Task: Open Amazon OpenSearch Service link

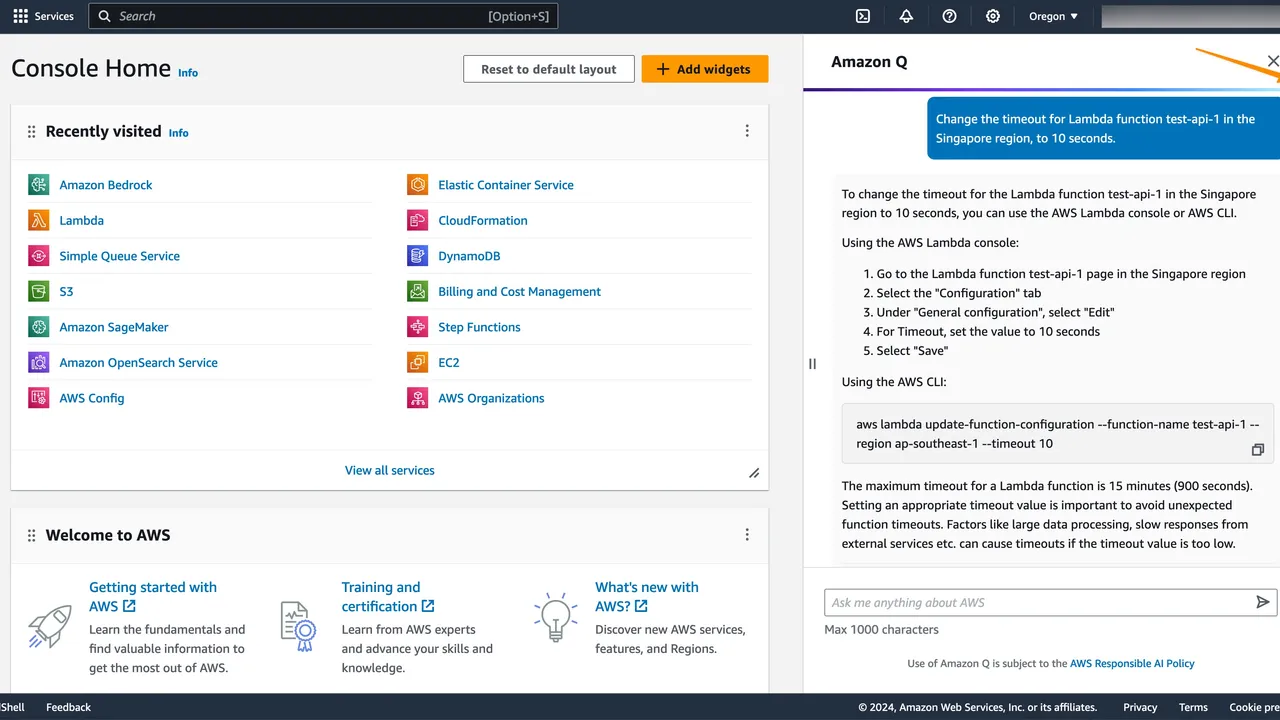Action: tap(139, 362)
